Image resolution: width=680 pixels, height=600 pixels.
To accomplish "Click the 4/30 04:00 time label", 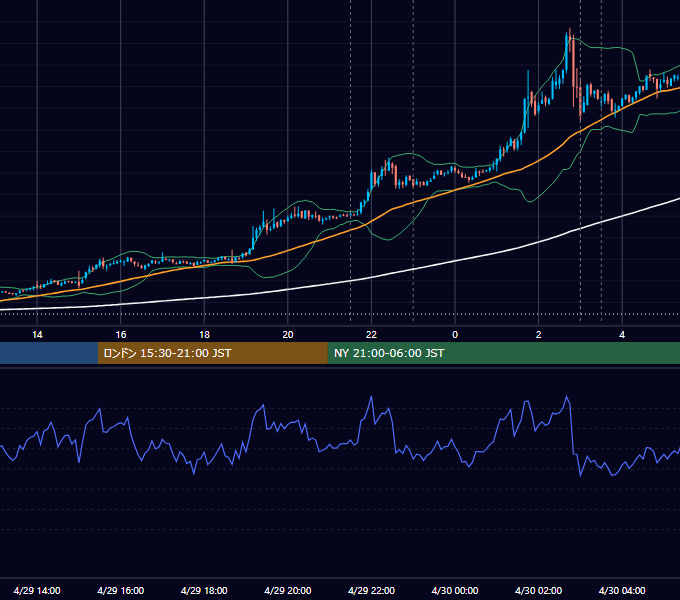I will pyautogui.click(x=622, y=590).
